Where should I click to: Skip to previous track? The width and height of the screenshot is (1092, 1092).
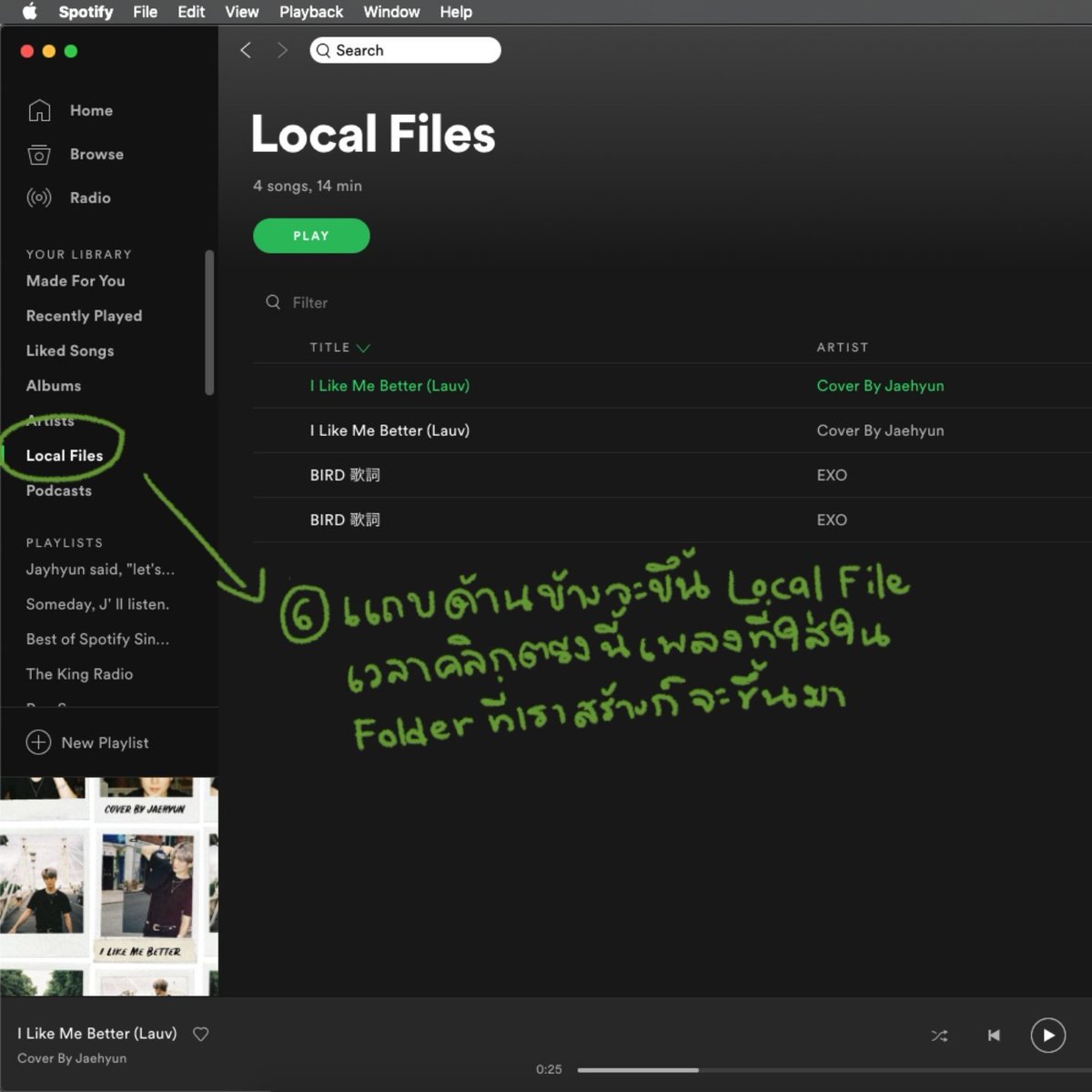click(994, 1036)
